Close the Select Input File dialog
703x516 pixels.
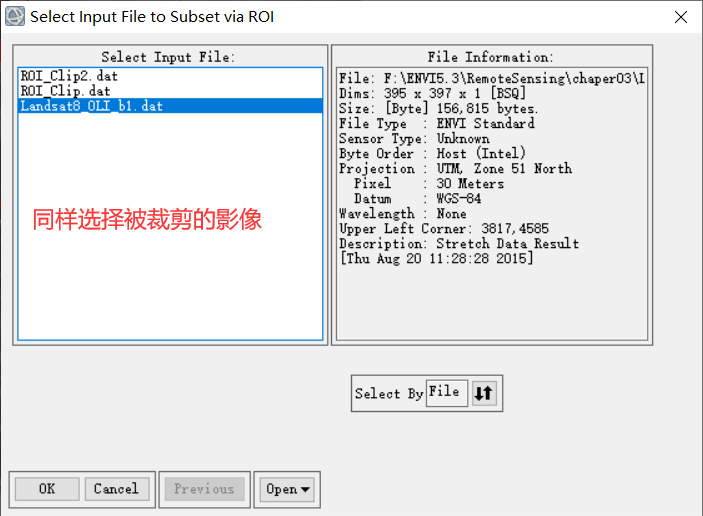[681, 17]
